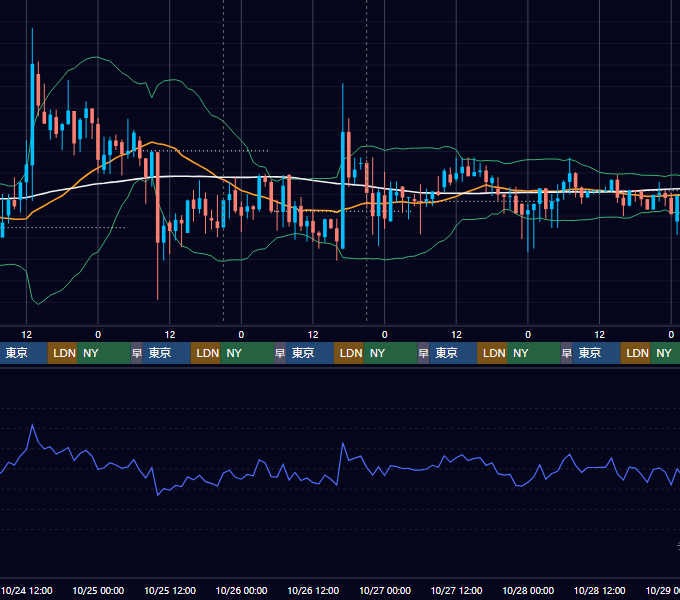Select the NY session block starting 10/27 evening

click(x=533, y=353)
